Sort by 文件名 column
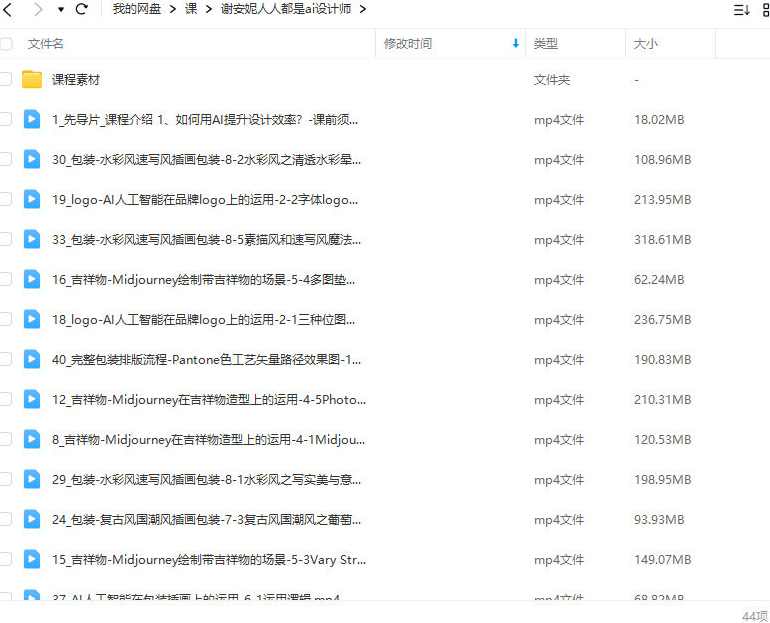This screenshot has height=623, width=770. [46, 44]
